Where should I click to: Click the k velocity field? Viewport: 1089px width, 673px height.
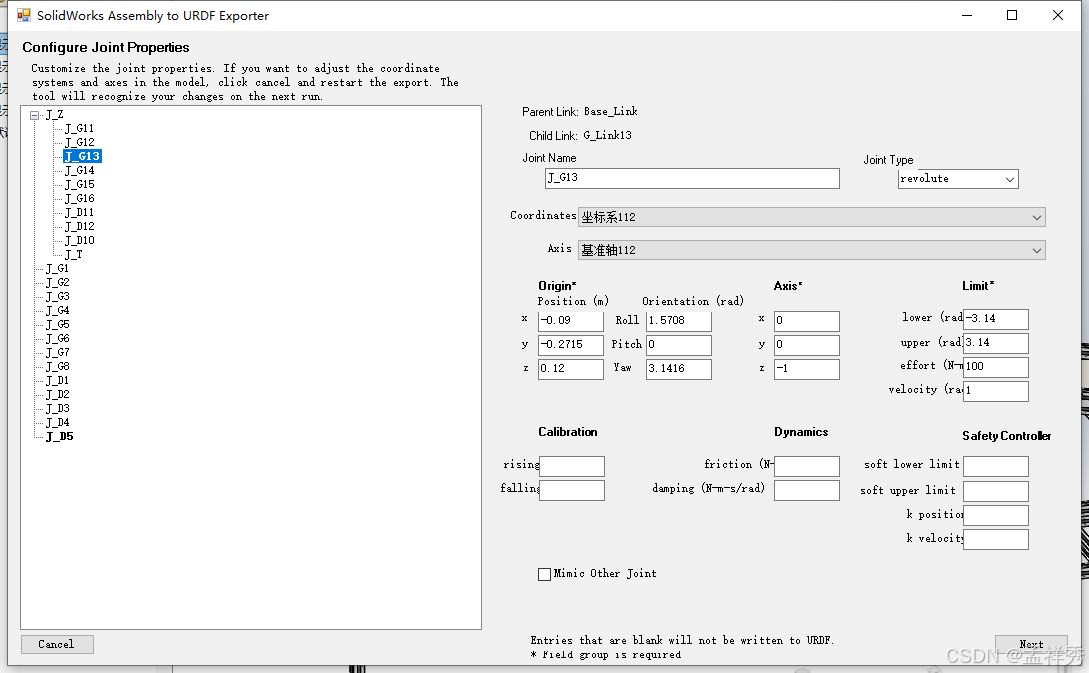[995, 539]
